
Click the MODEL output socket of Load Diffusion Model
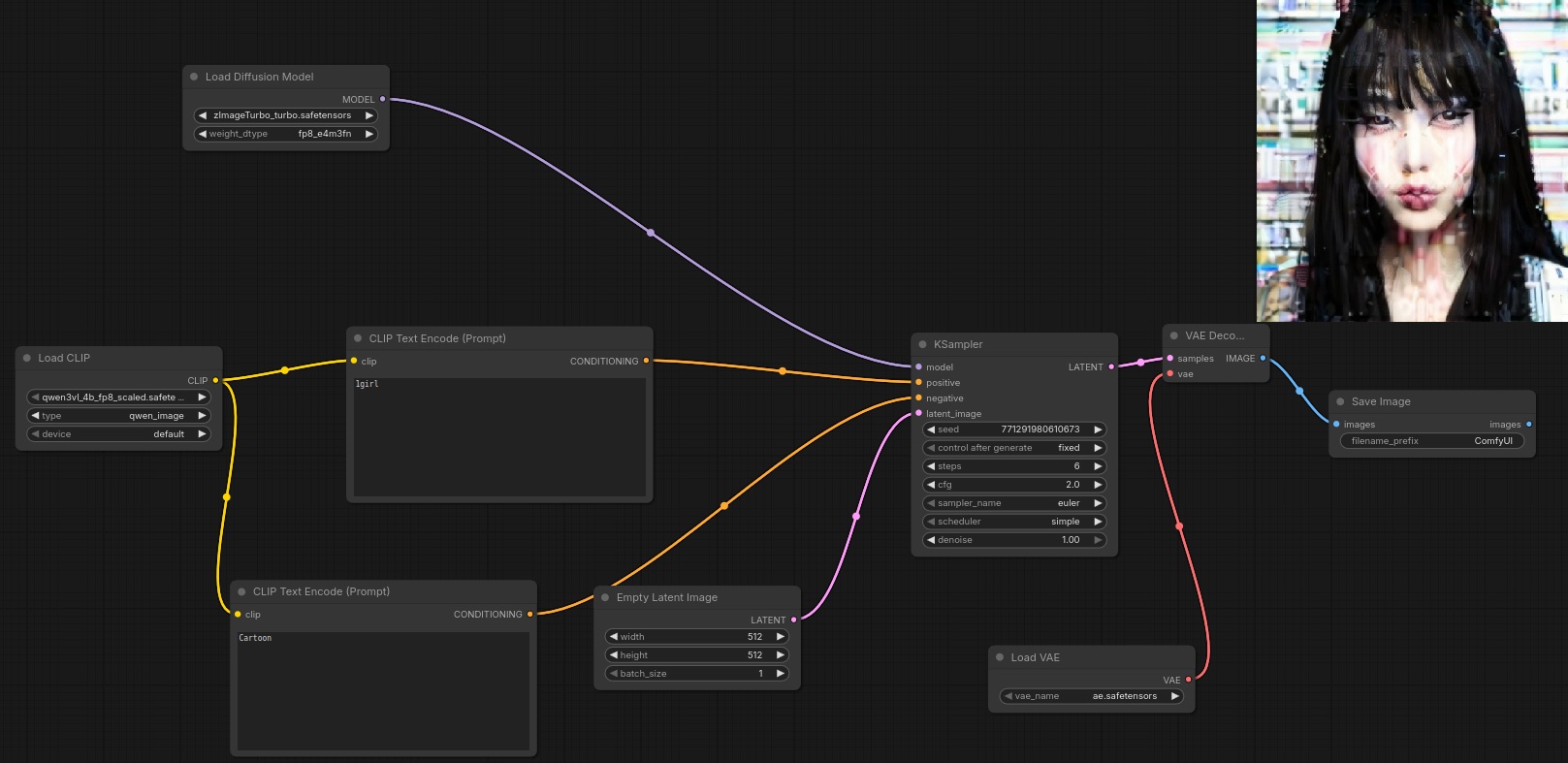tap(383, 99)
